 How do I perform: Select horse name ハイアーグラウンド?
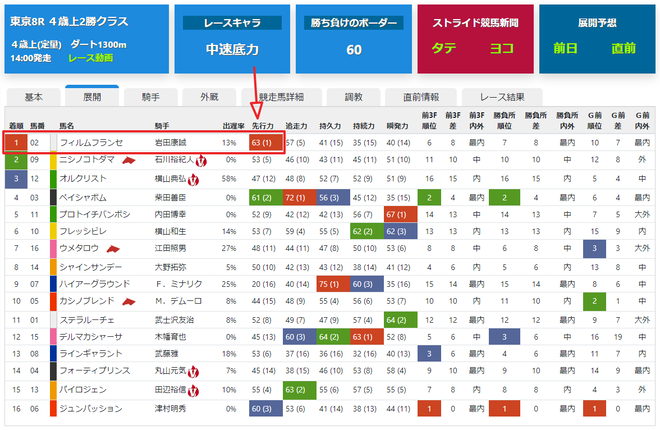coord(95,284)
